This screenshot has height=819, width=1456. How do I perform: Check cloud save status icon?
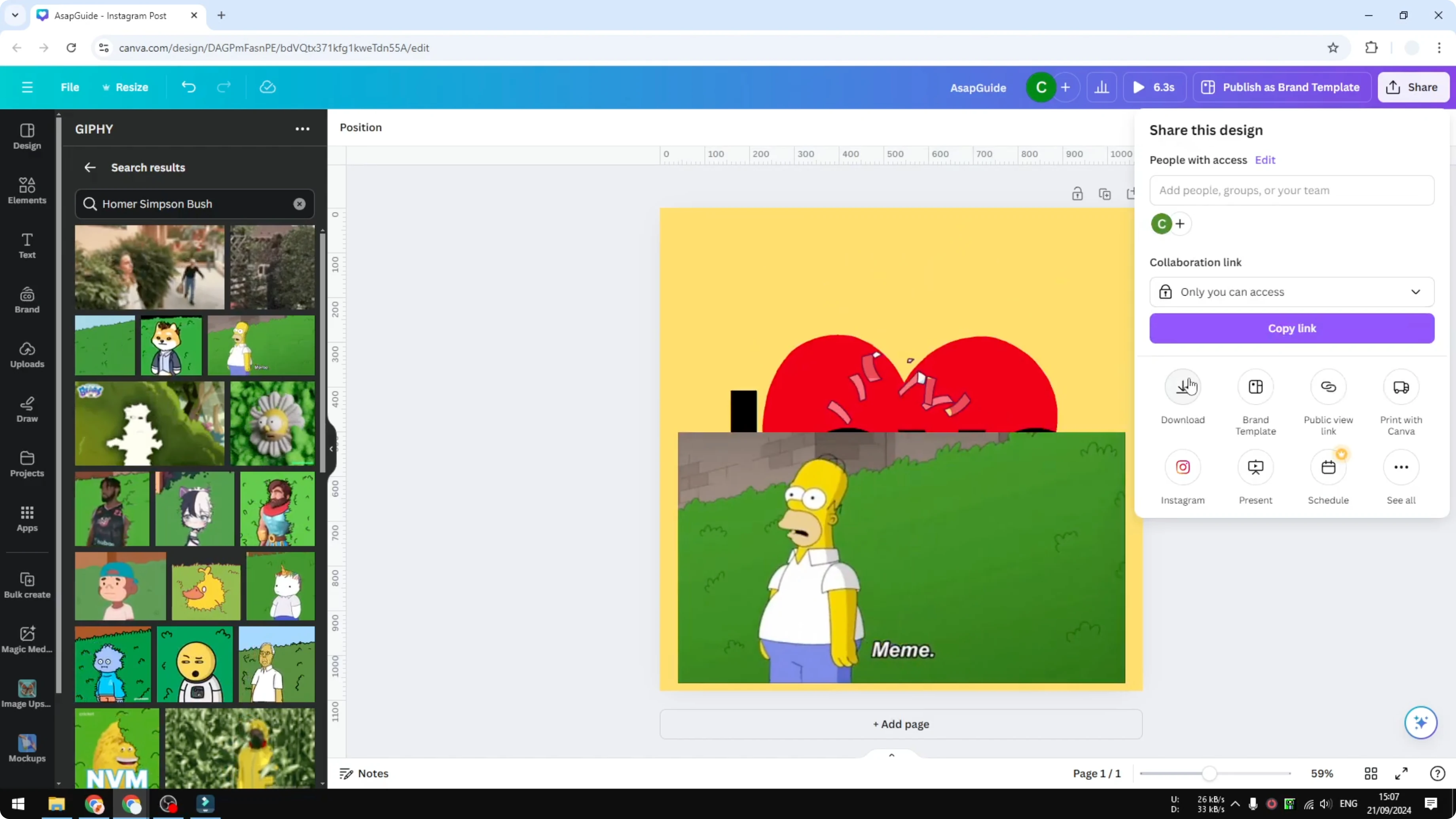tap(267, 87)
